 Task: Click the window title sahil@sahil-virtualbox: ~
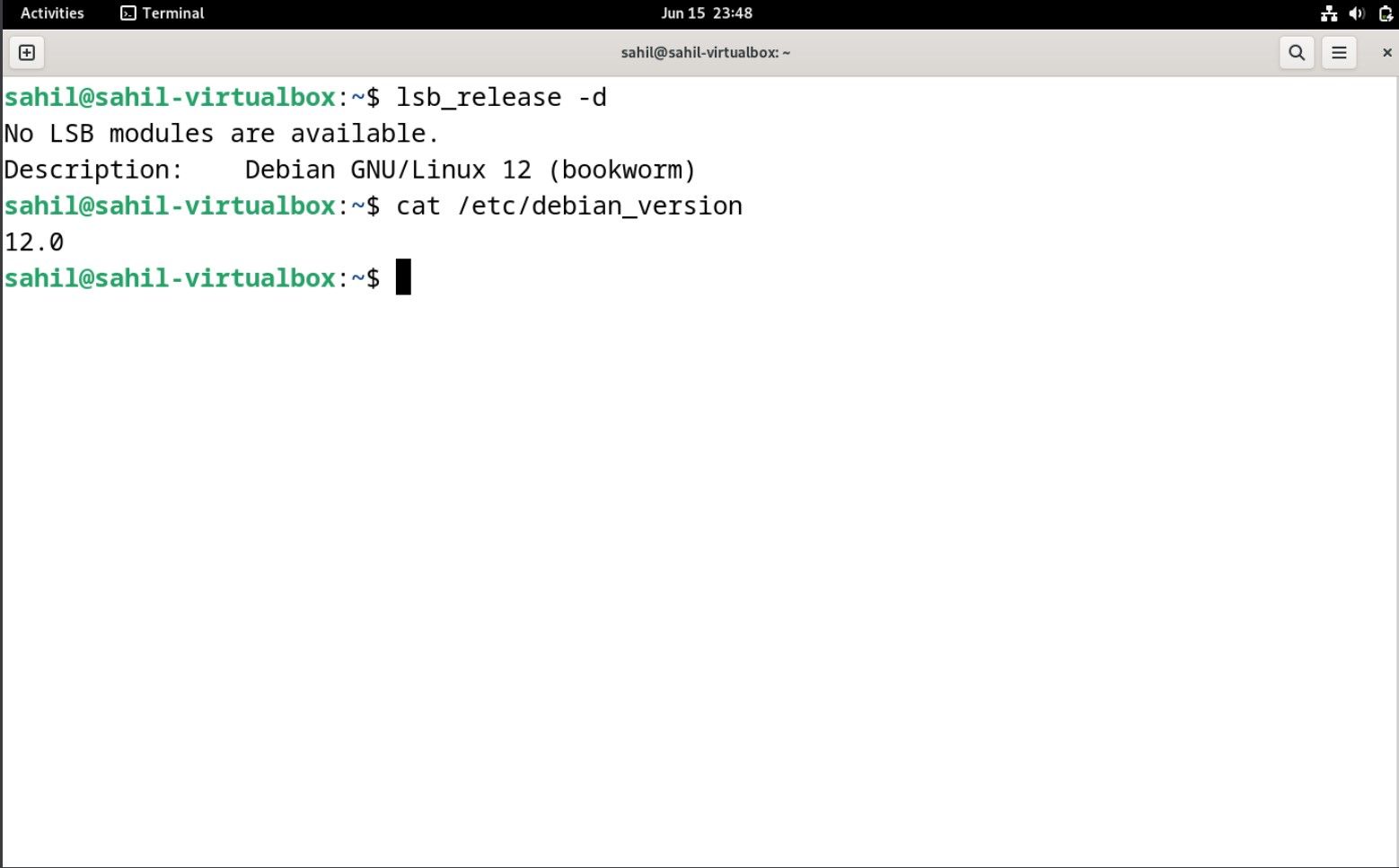pos(706,53)
